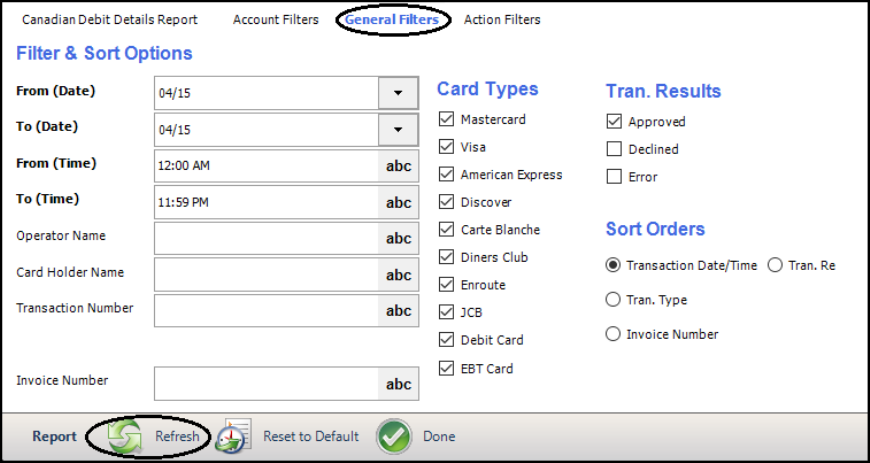Click the From (Time) 12:00 AM field
The height and width of the screenshot is (463, 870).
tap(267, 166)
